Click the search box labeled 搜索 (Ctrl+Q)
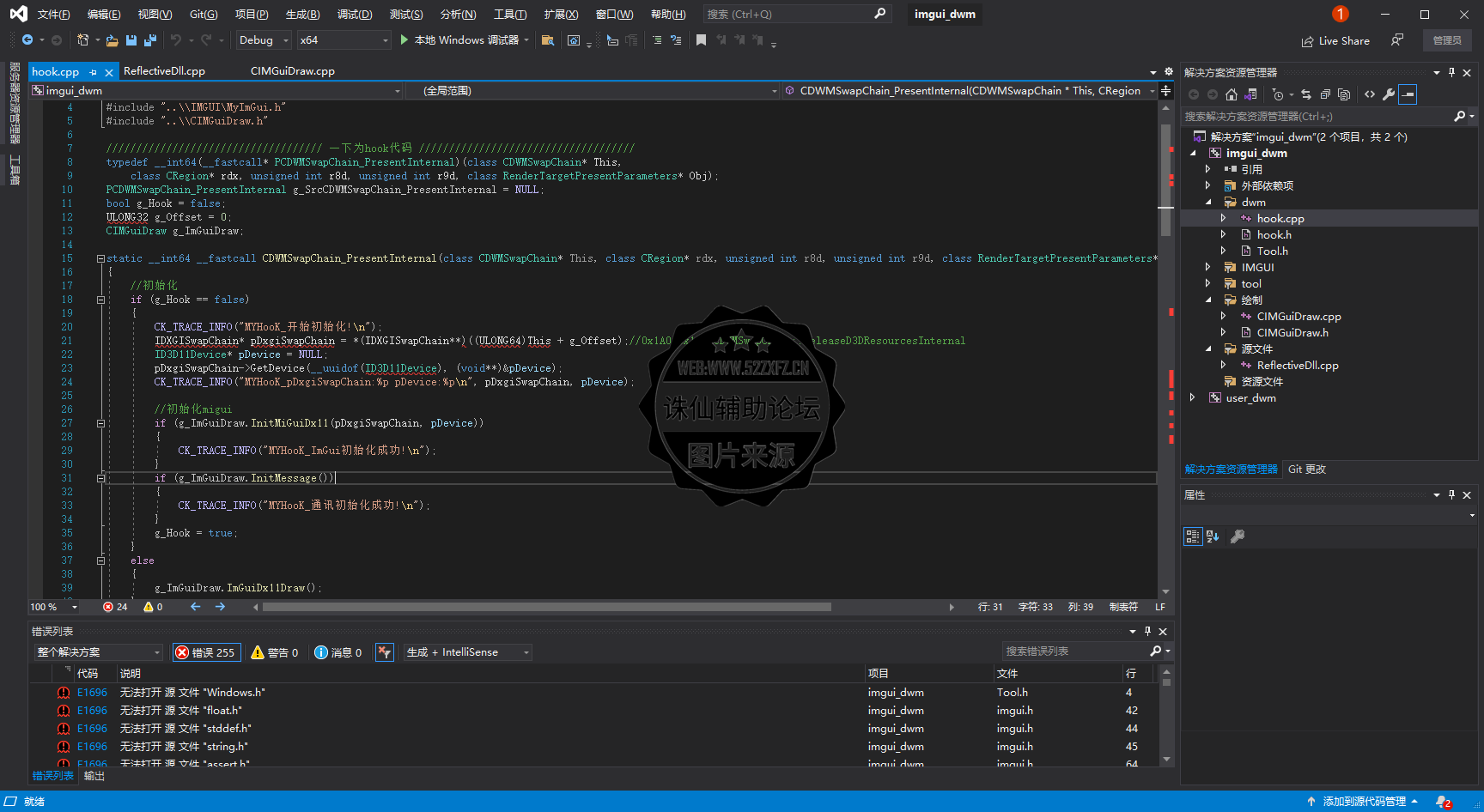This screenshot has height=812, width=1484. pos(796,15)
